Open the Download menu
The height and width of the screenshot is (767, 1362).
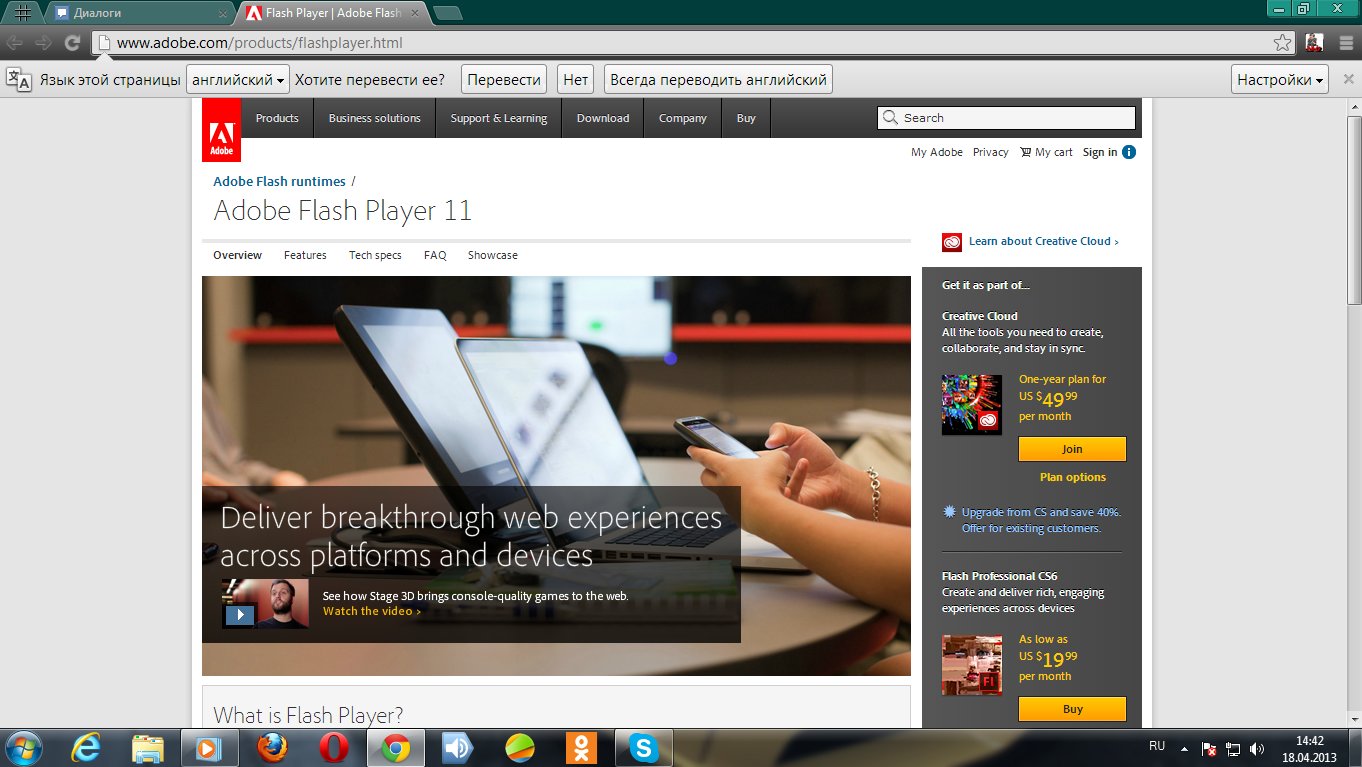pos(603,118)
